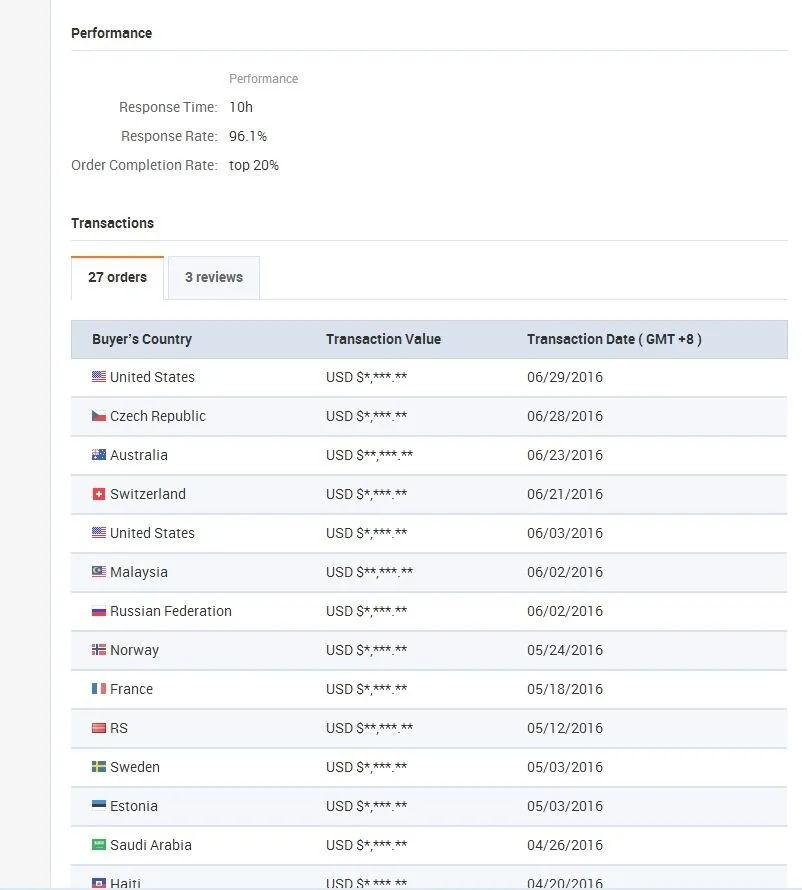Click the Russian Federation flag icon
The height and width of the screenshot is (890, 802).
pos(99,611)
